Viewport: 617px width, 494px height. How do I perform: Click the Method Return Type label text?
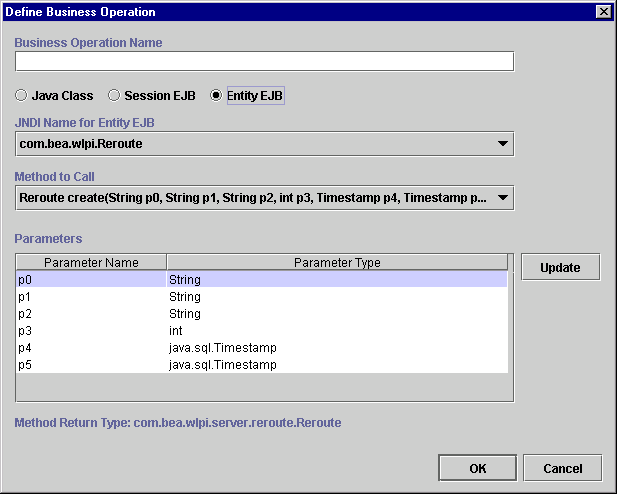click(x=178, y=422)
